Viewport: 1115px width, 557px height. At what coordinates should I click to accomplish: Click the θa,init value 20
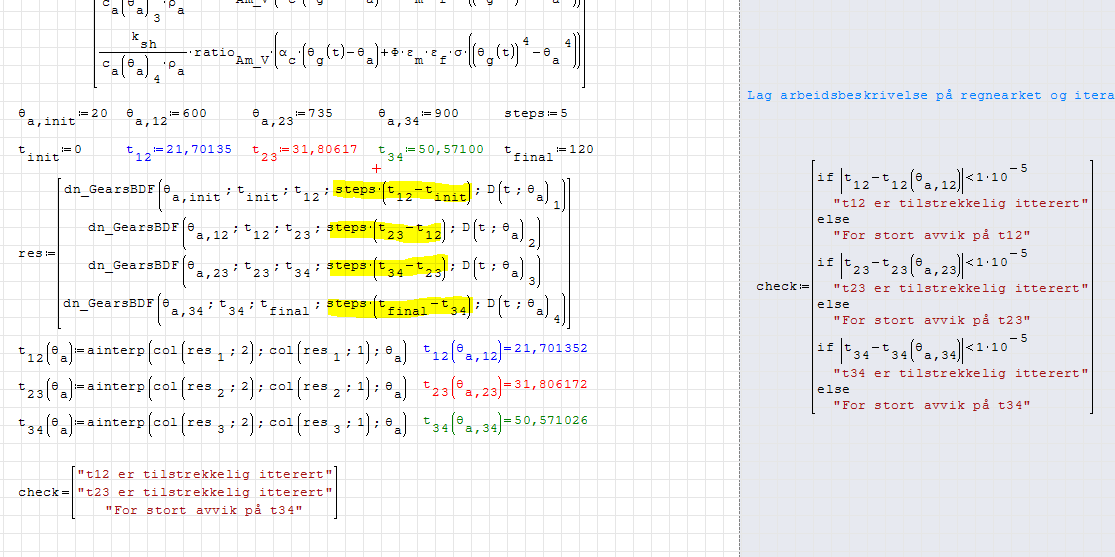pyautogui.click(x=97, y=113)
